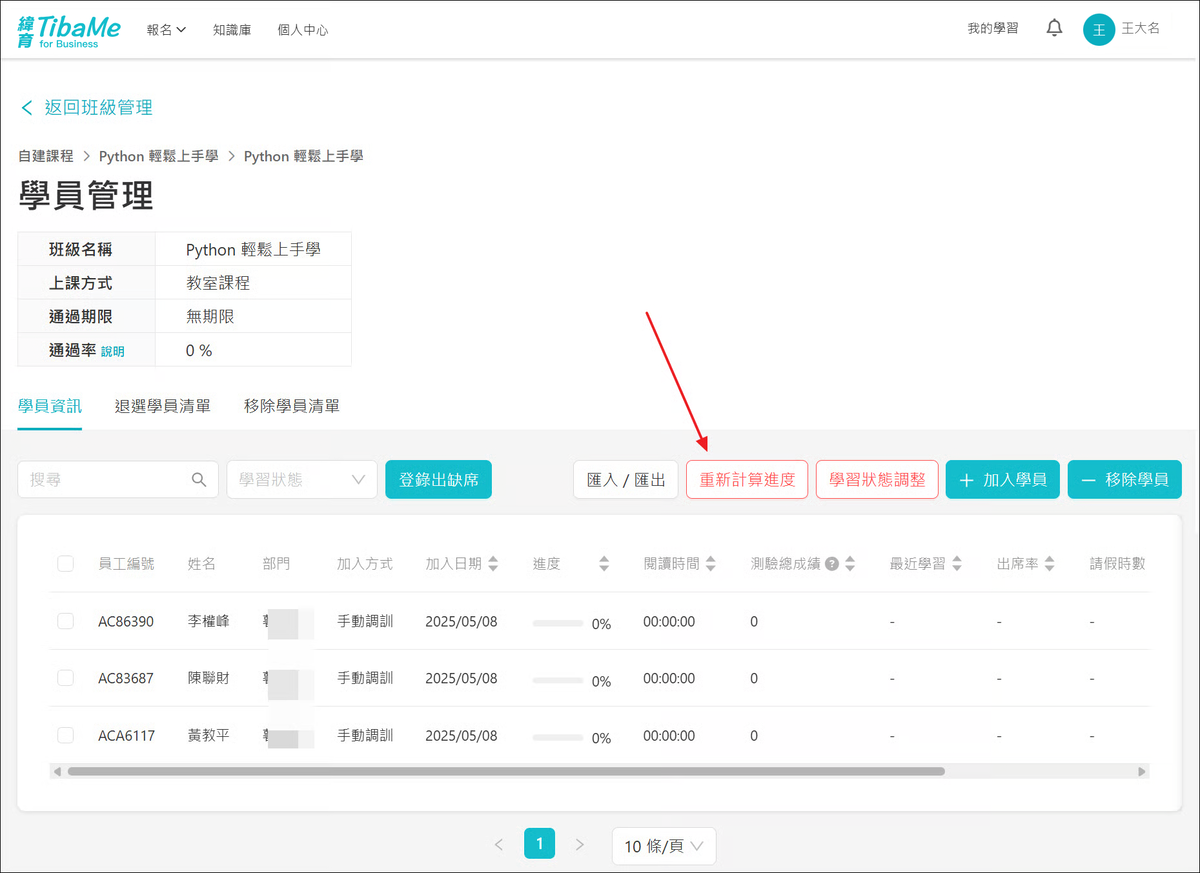The width and height of the screenshot is (1200, 873).
Task: Click the student search input field
Action: (x=105, y=480)
